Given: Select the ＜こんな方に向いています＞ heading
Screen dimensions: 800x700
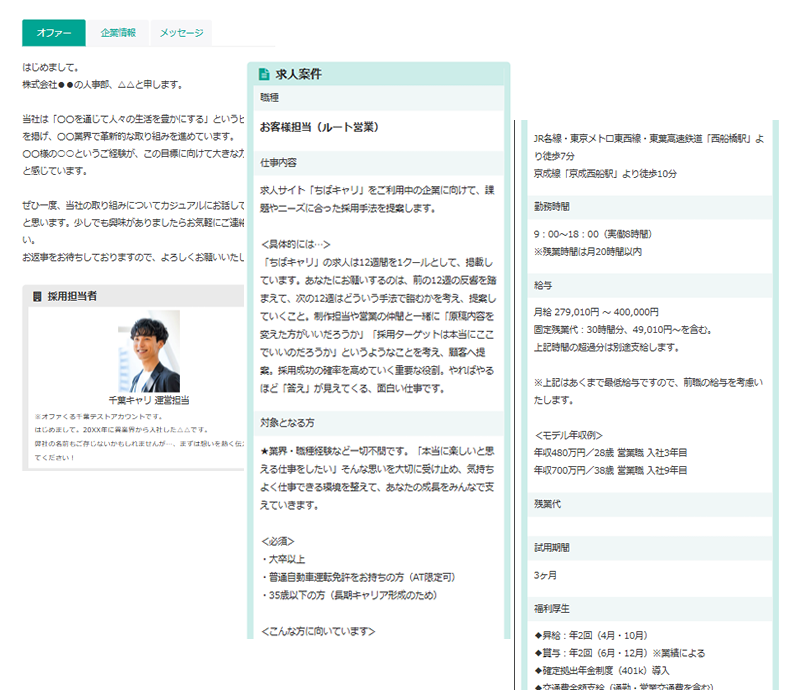Looking at the screenshot, I should coord(318,631).
